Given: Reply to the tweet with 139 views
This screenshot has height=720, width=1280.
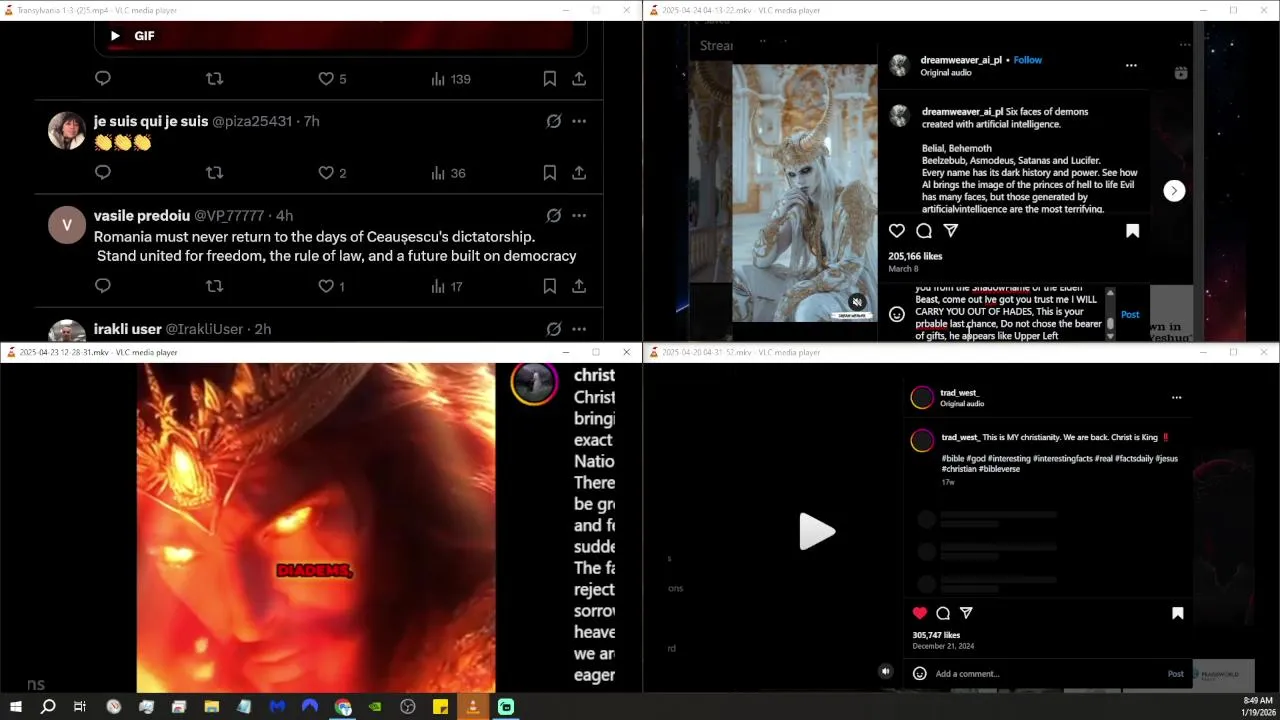Looking at the screenshot, I should [x=102, y=79].
